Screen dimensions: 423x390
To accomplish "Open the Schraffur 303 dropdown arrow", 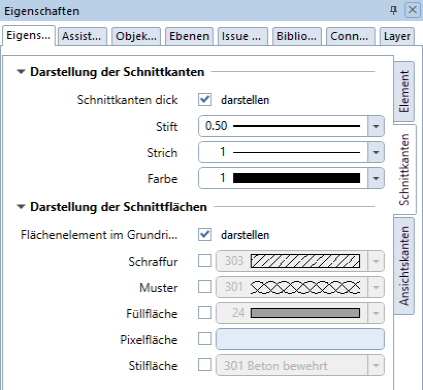I will click(376, 261).
